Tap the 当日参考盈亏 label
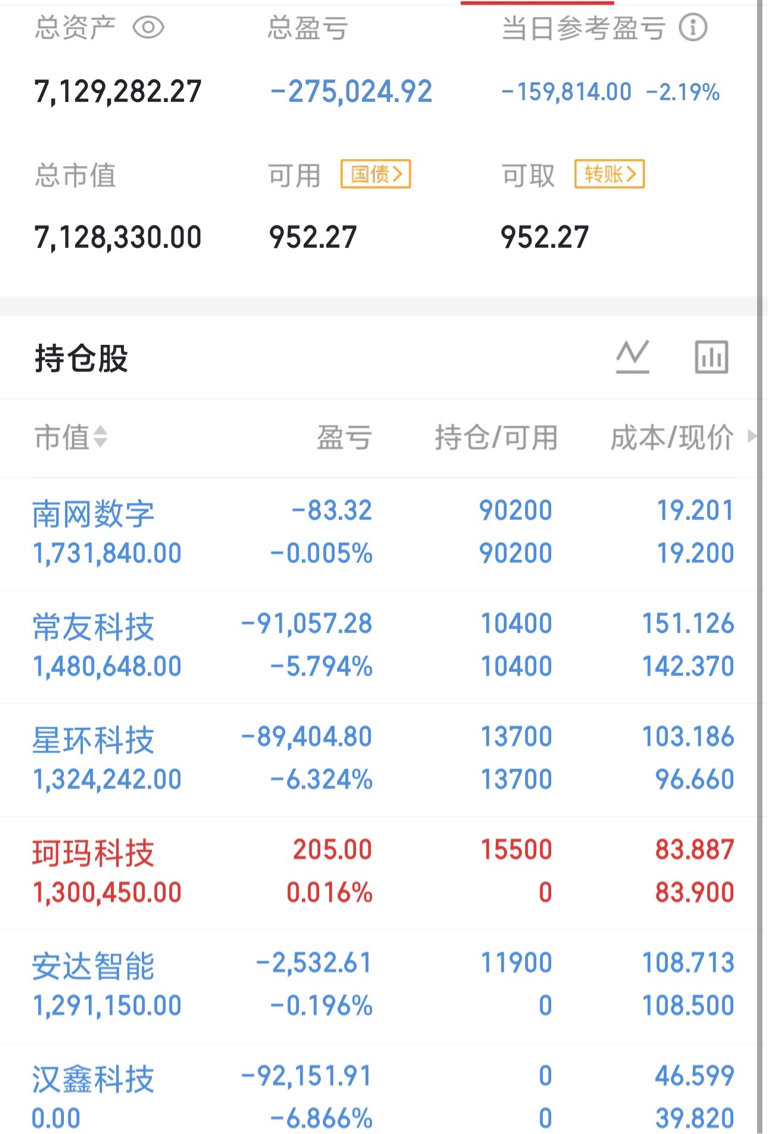This screenshot has height=1134, width=768. click(x=583, y=29)
